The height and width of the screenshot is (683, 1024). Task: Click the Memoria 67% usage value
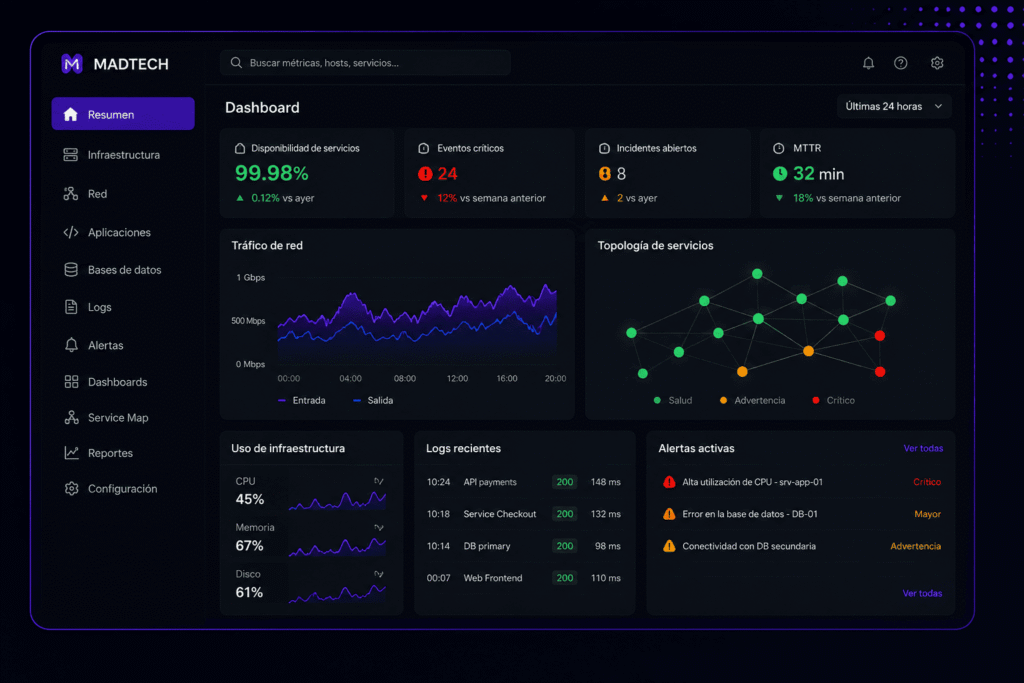(249, 546)
